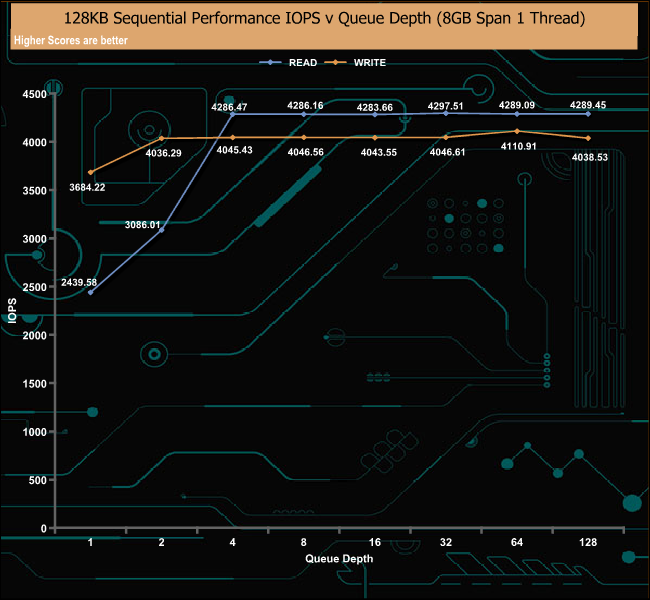This screenshot has width=650, height=600.
Task: Select READ data label 2439.58
Action: click(79, 282)
